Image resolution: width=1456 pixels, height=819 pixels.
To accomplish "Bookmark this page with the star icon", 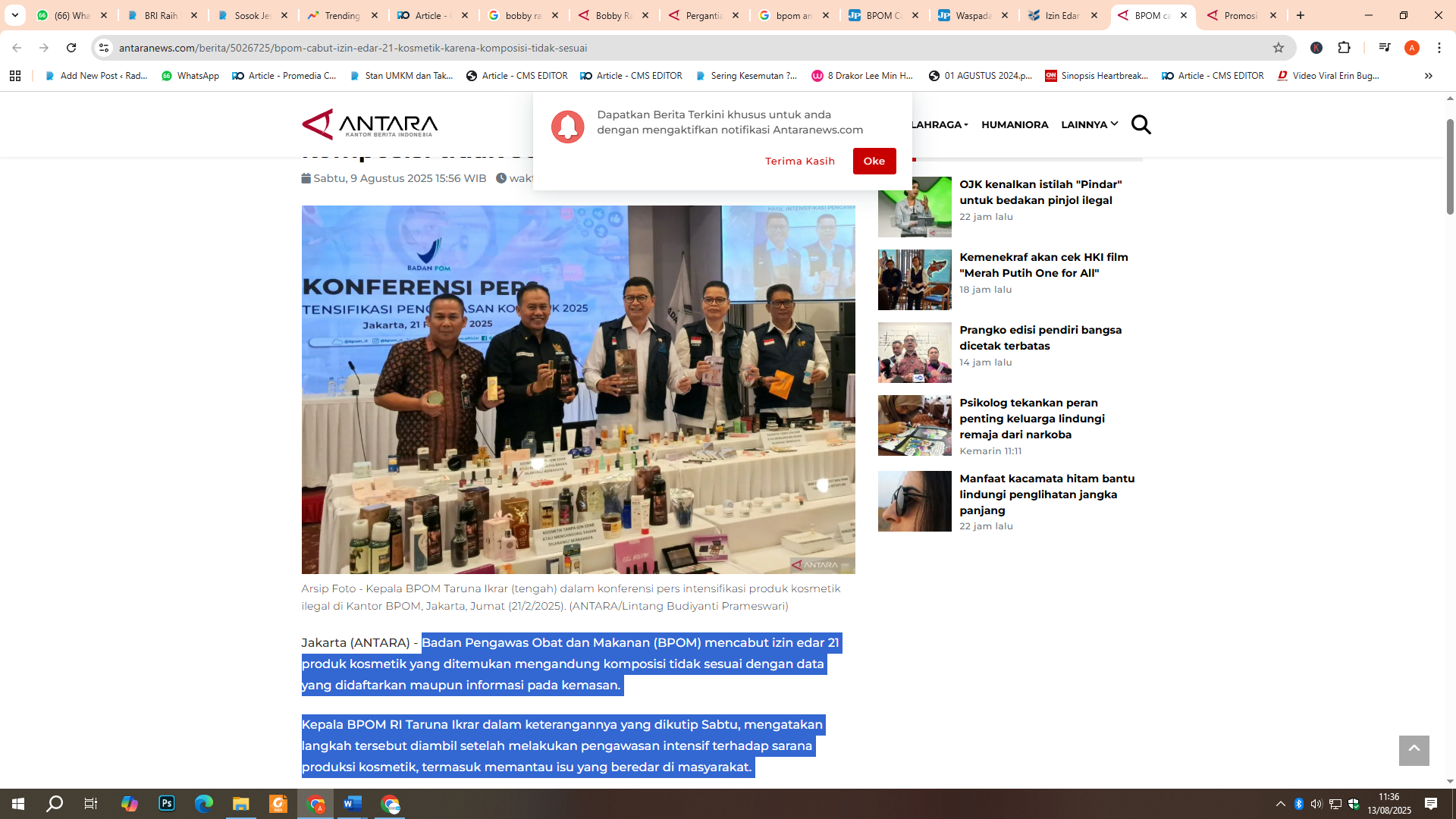I will click(1279, 48).
